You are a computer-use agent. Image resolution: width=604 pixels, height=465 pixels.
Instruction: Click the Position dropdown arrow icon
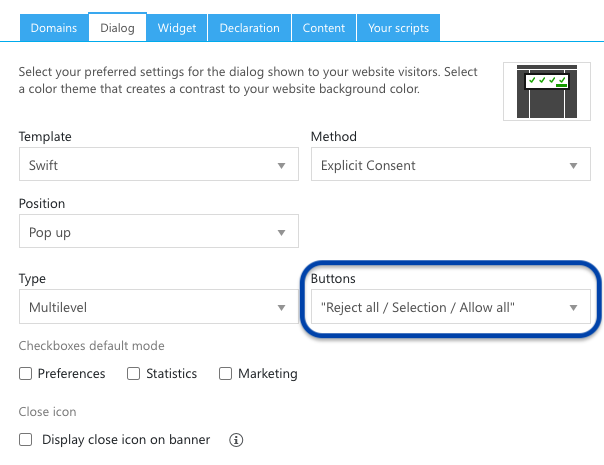[x=282, y=233]
